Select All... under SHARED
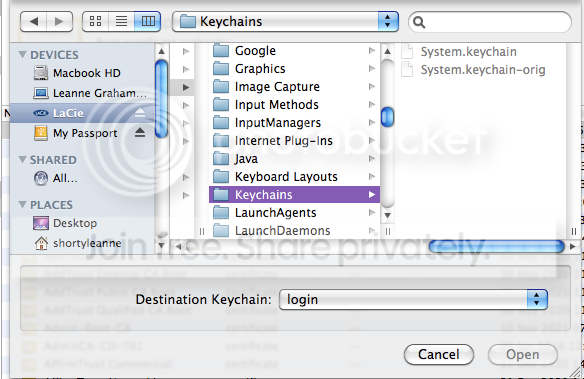 coord(82,178)
